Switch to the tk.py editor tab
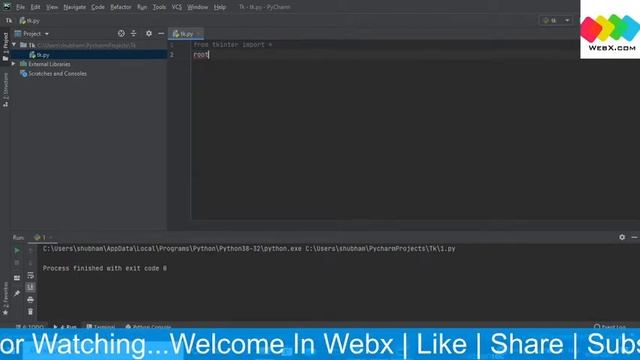This screenshot has width=640, height=360. tap(186, 33)
